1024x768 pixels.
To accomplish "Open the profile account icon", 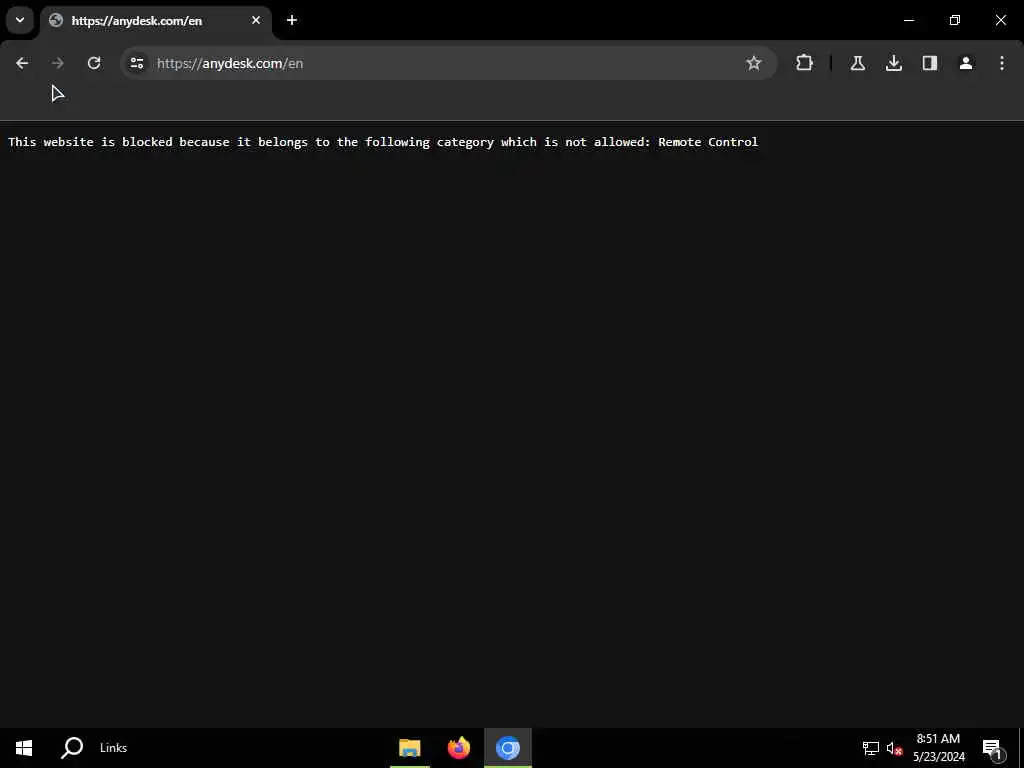I will coord(966,63).
